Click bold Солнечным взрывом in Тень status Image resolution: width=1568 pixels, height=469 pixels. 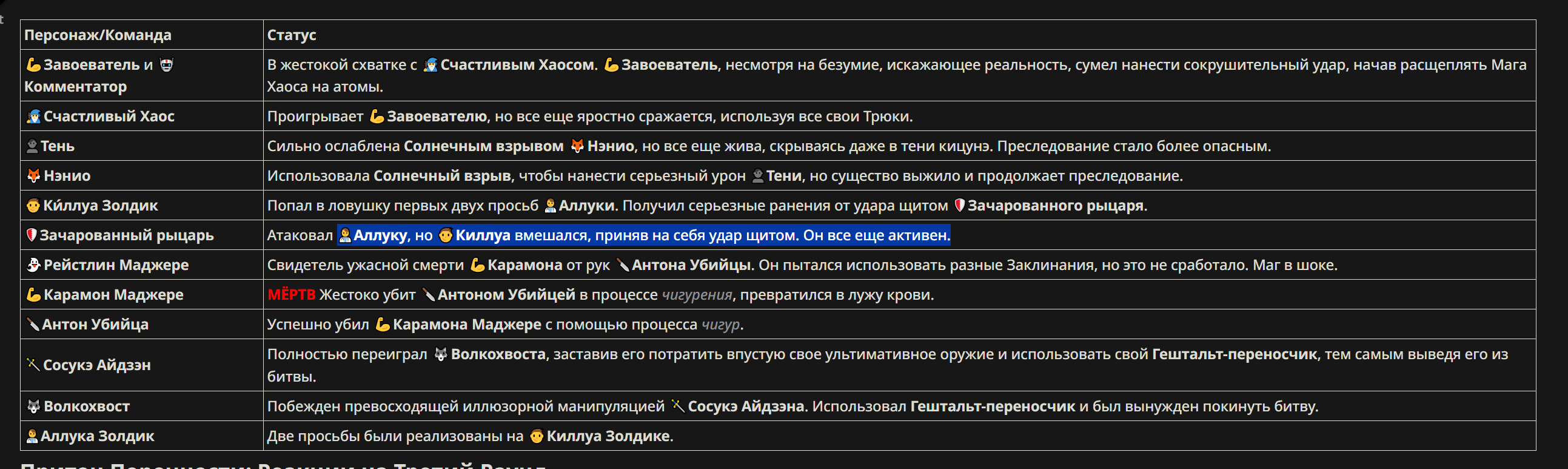(483, 146)
